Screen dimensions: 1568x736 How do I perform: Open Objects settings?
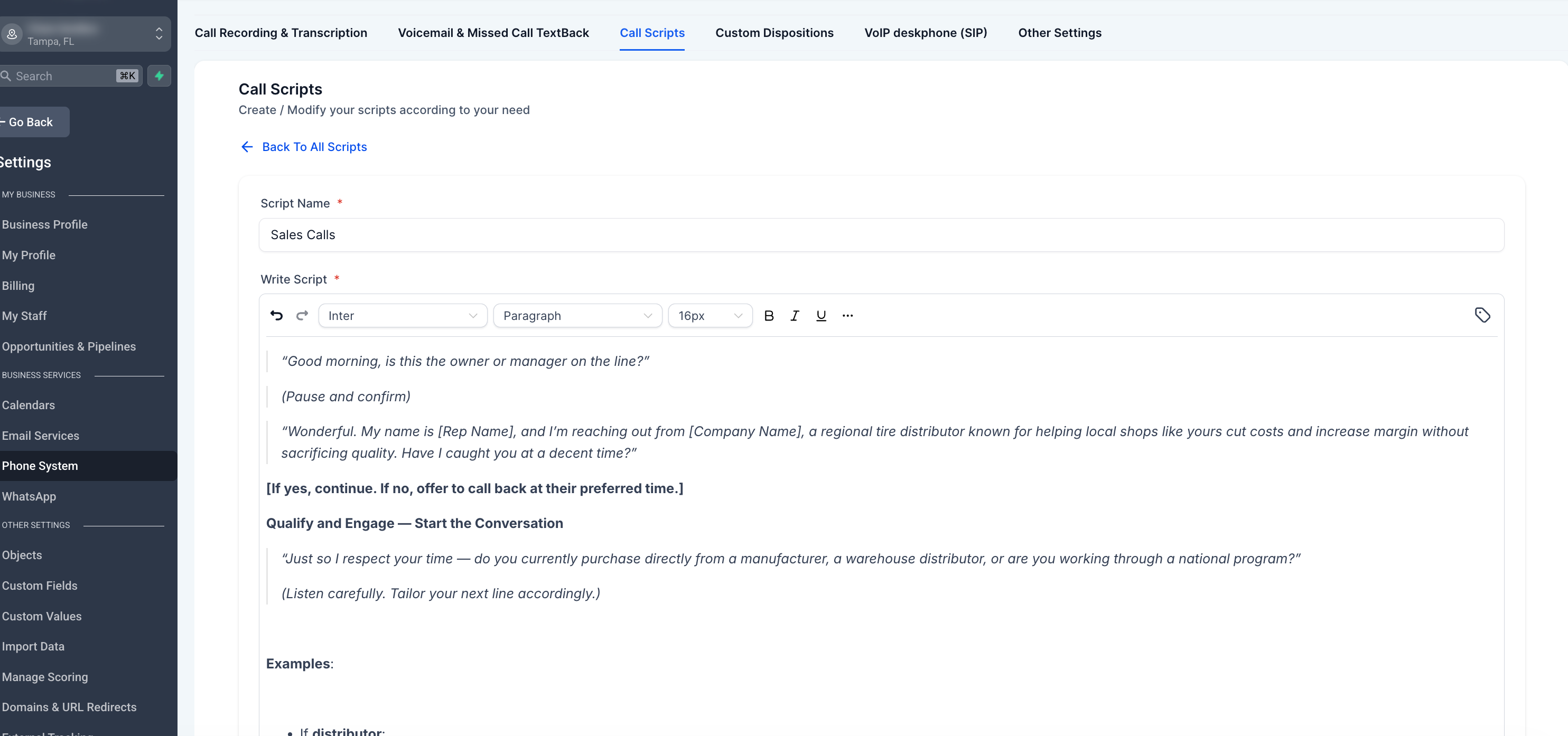click(22, 555)
